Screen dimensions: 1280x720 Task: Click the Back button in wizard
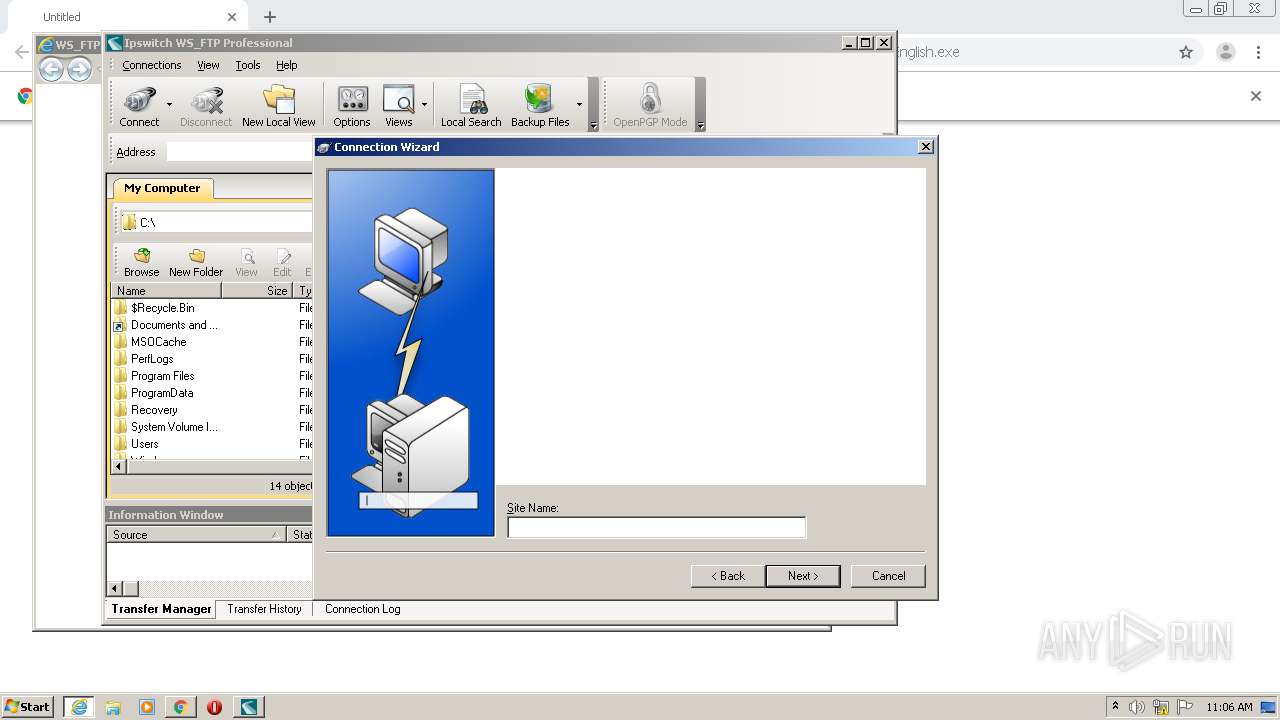tap(727, 576)
